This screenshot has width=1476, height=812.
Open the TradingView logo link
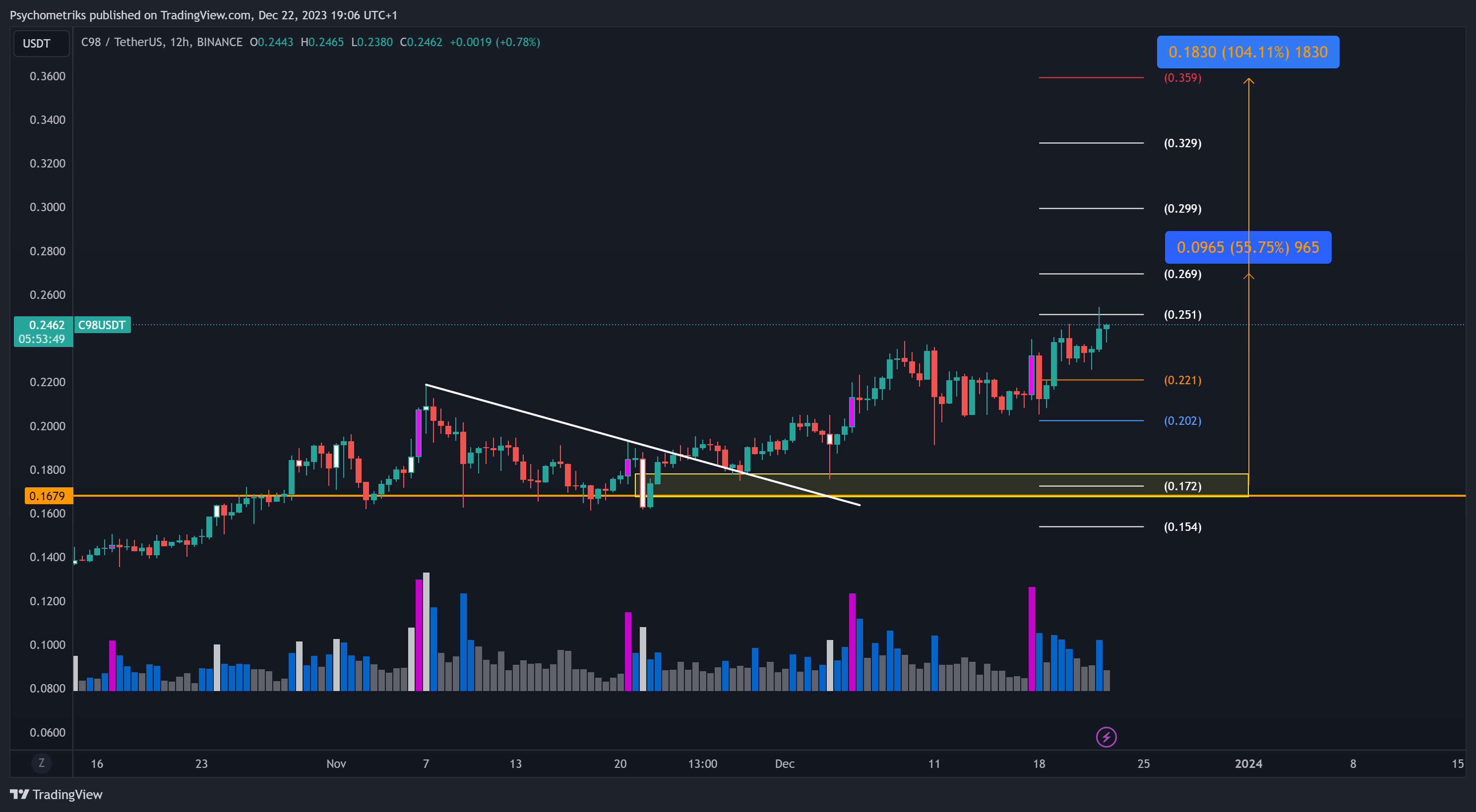[x=56, y=794]
